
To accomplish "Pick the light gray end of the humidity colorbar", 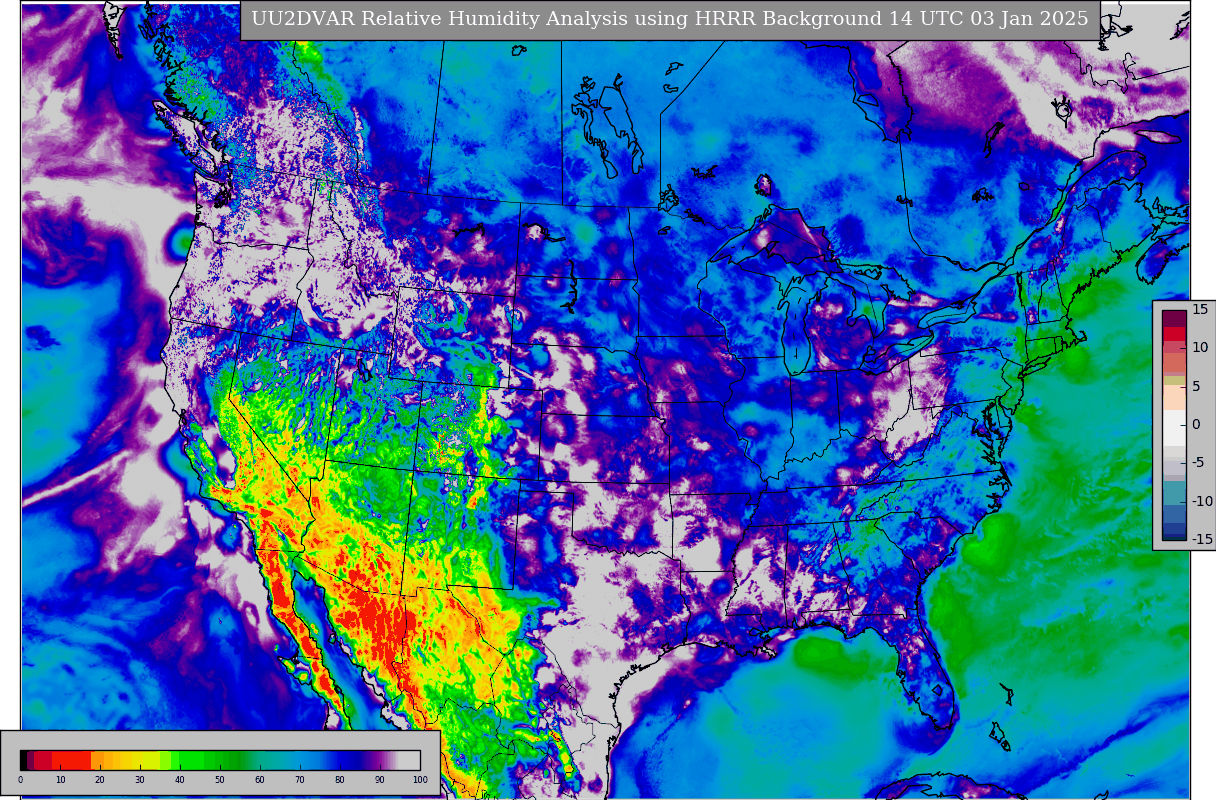I will tap(409, 760).
